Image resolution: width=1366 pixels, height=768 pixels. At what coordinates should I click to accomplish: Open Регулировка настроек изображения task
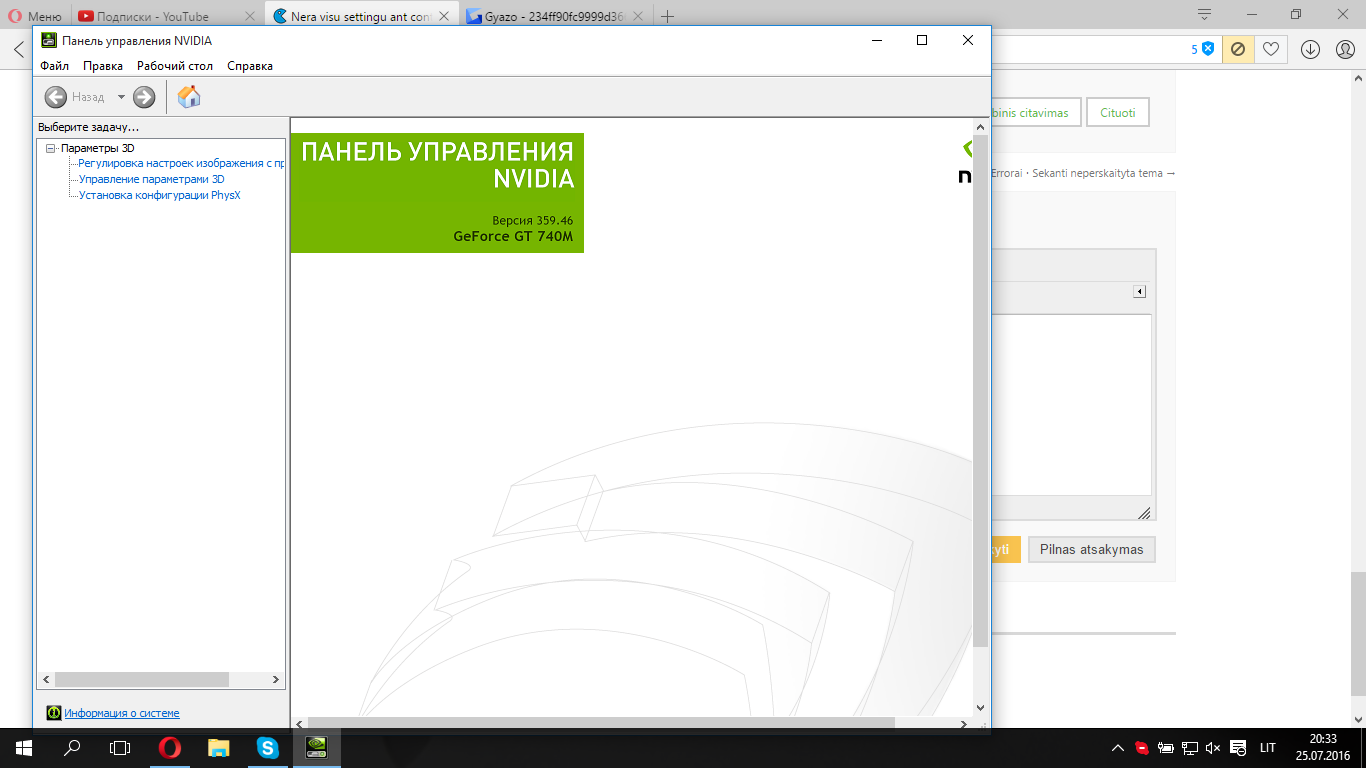(x=181, y=163)
